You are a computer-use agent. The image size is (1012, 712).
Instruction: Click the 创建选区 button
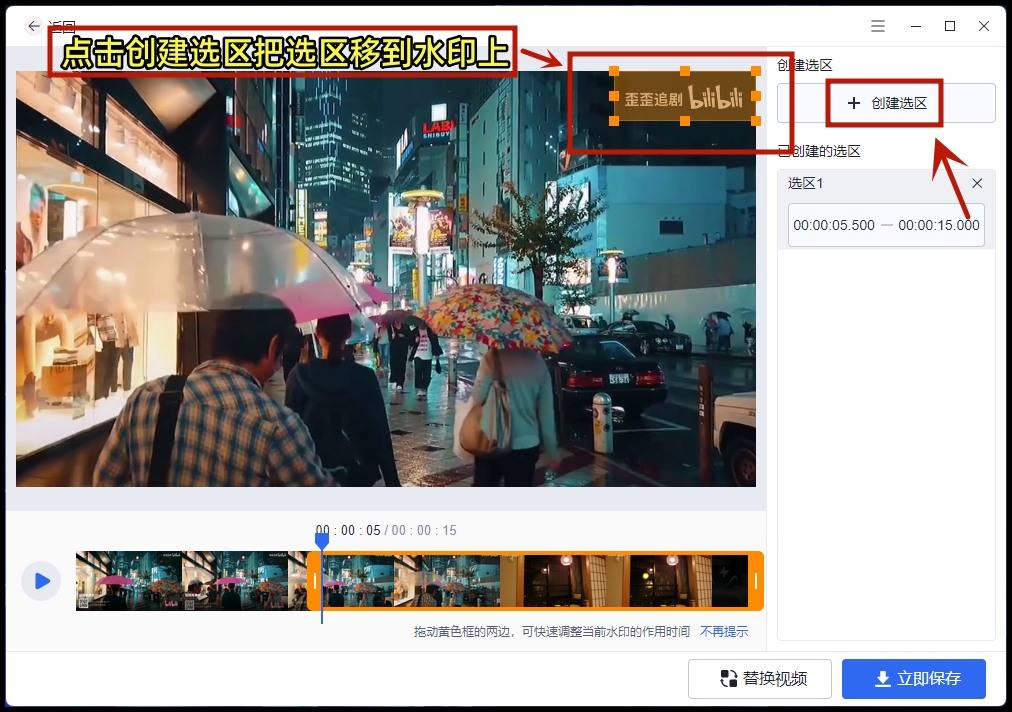pos(886,103)
